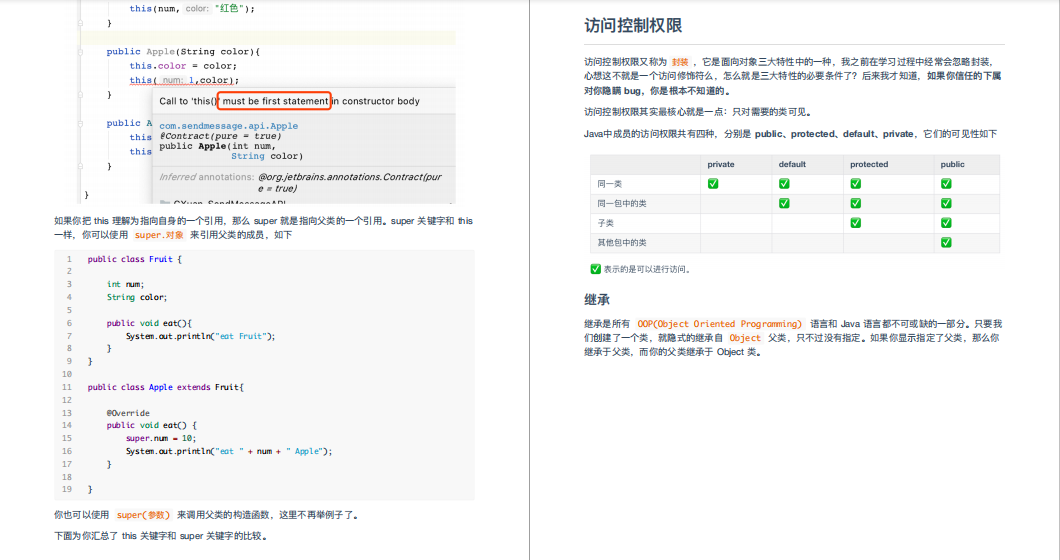
Task: Click the checkmark for 同一类 under private
Action: (713, 183)
